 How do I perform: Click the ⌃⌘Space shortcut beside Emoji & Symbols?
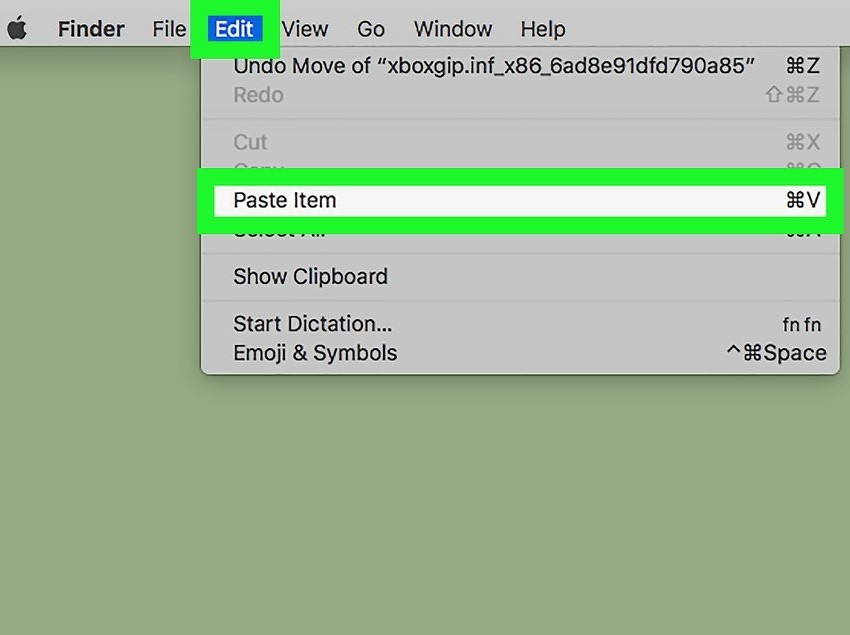point(776,353)
